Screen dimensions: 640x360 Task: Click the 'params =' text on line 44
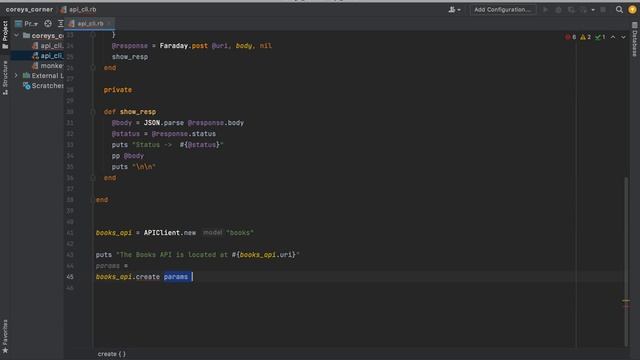pyautogui.click(x=112, y=266)
